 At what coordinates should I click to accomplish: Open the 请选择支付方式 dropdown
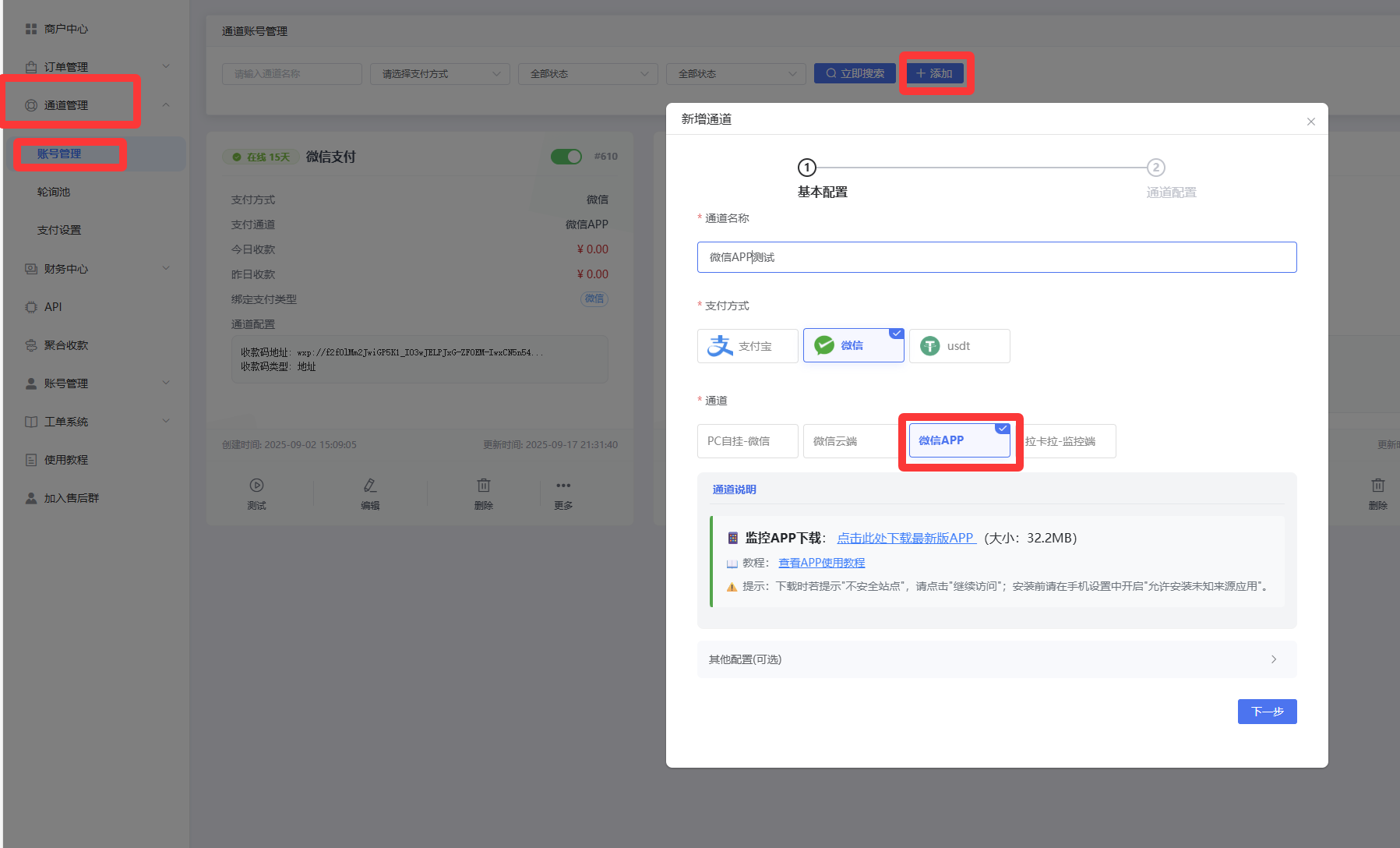(x=439, y=74)
